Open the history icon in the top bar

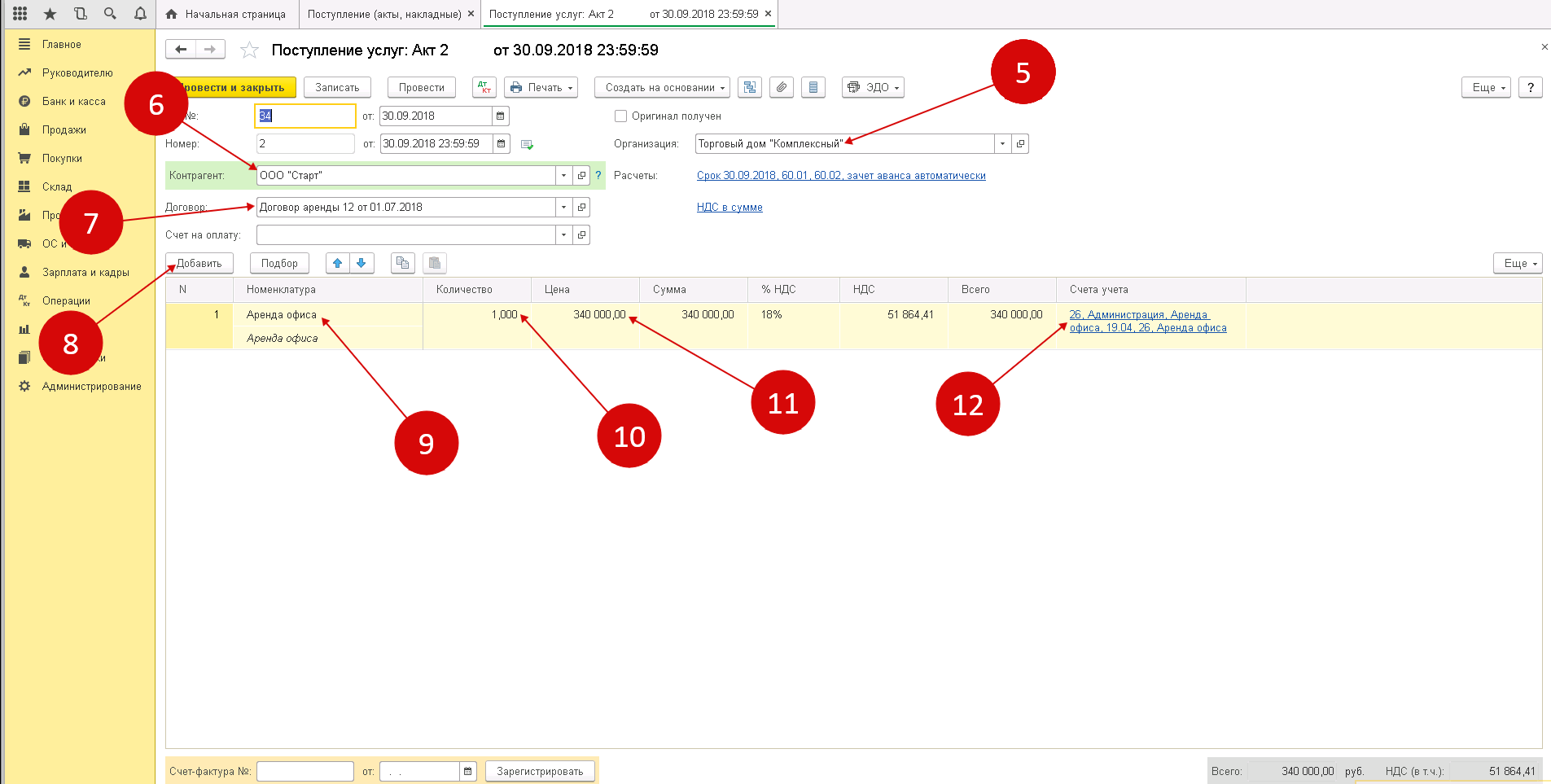coord(80,14)
